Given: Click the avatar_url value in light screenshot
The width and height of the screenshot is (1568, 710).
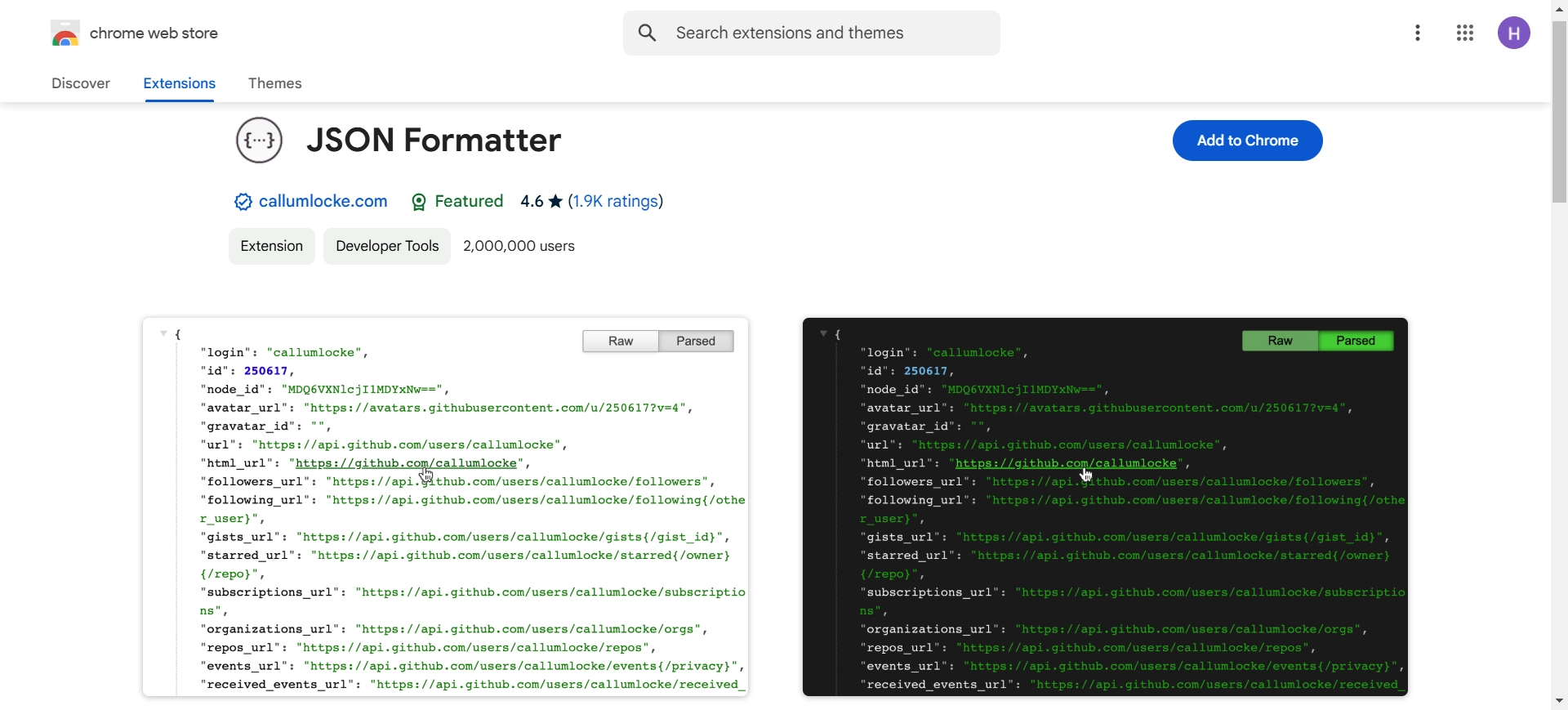Looking at the screenshot, I should (x=495, y=408).
